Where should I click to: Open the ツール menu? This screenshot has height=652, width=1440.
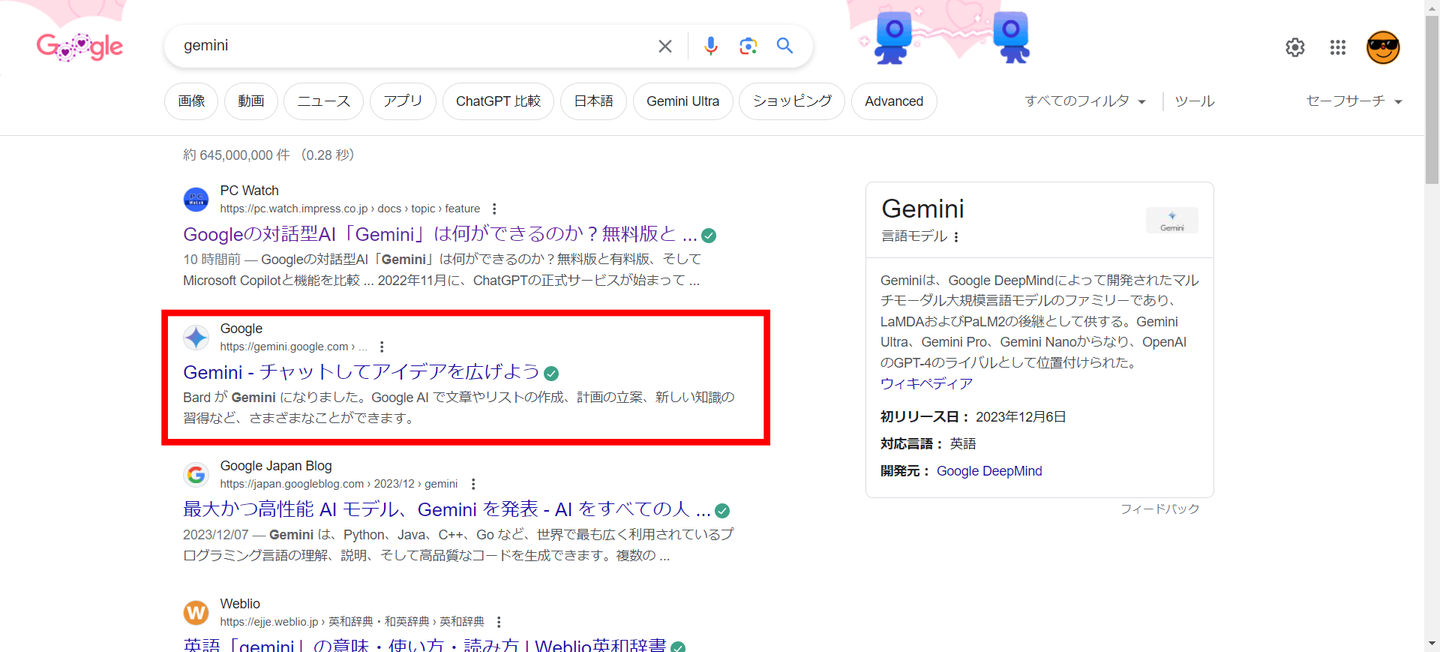coord(1194,101)
